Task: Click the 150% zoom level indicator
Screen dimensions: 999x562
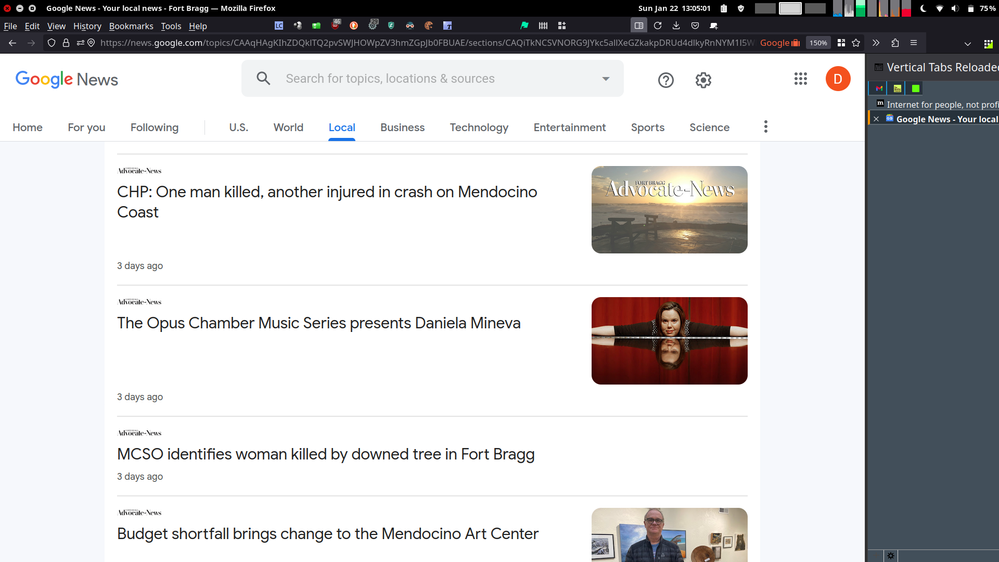Action: (x=818, y=43)
